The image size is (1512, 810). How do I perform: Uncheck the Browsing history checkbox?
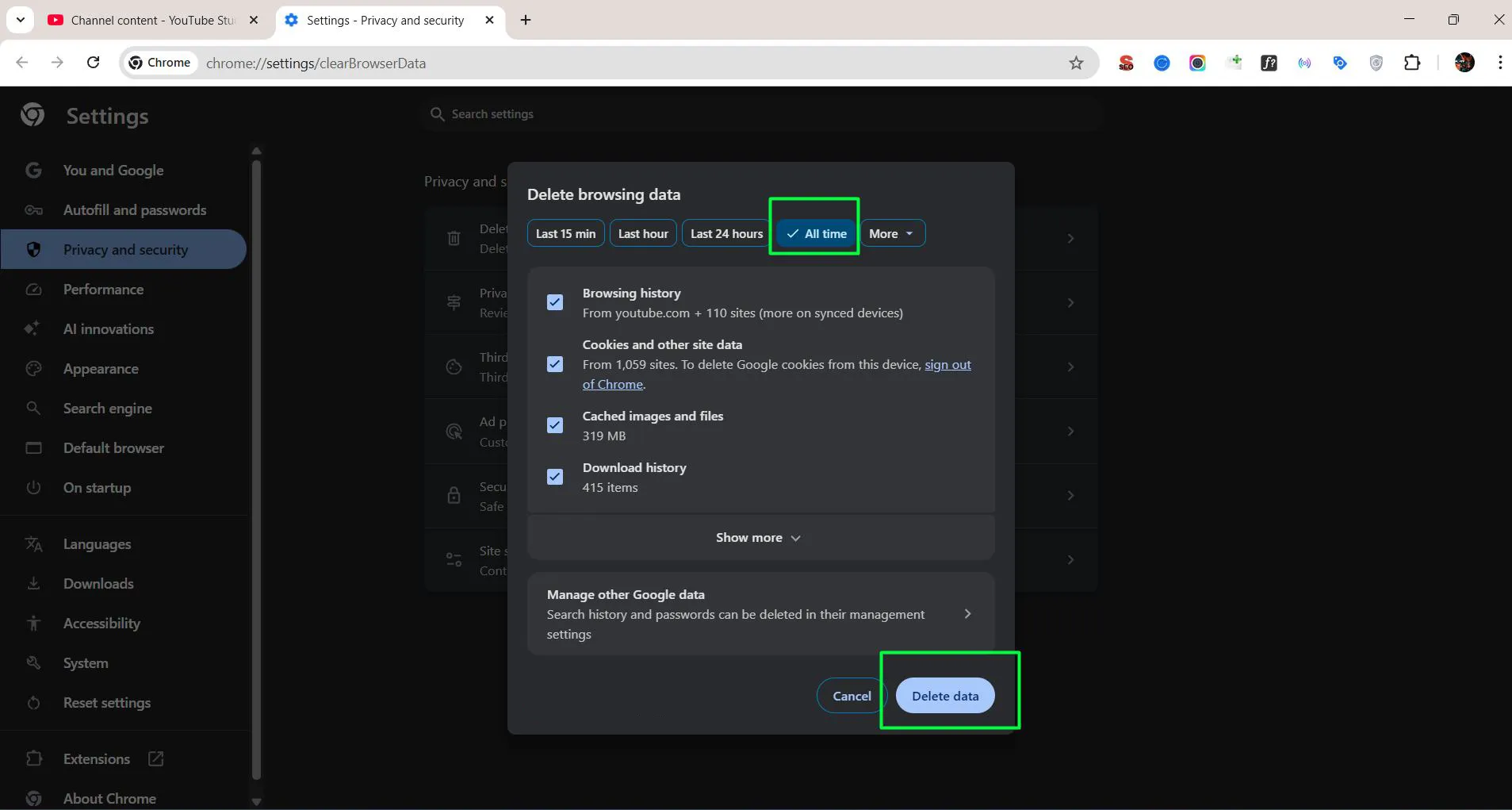pos(554,302)
